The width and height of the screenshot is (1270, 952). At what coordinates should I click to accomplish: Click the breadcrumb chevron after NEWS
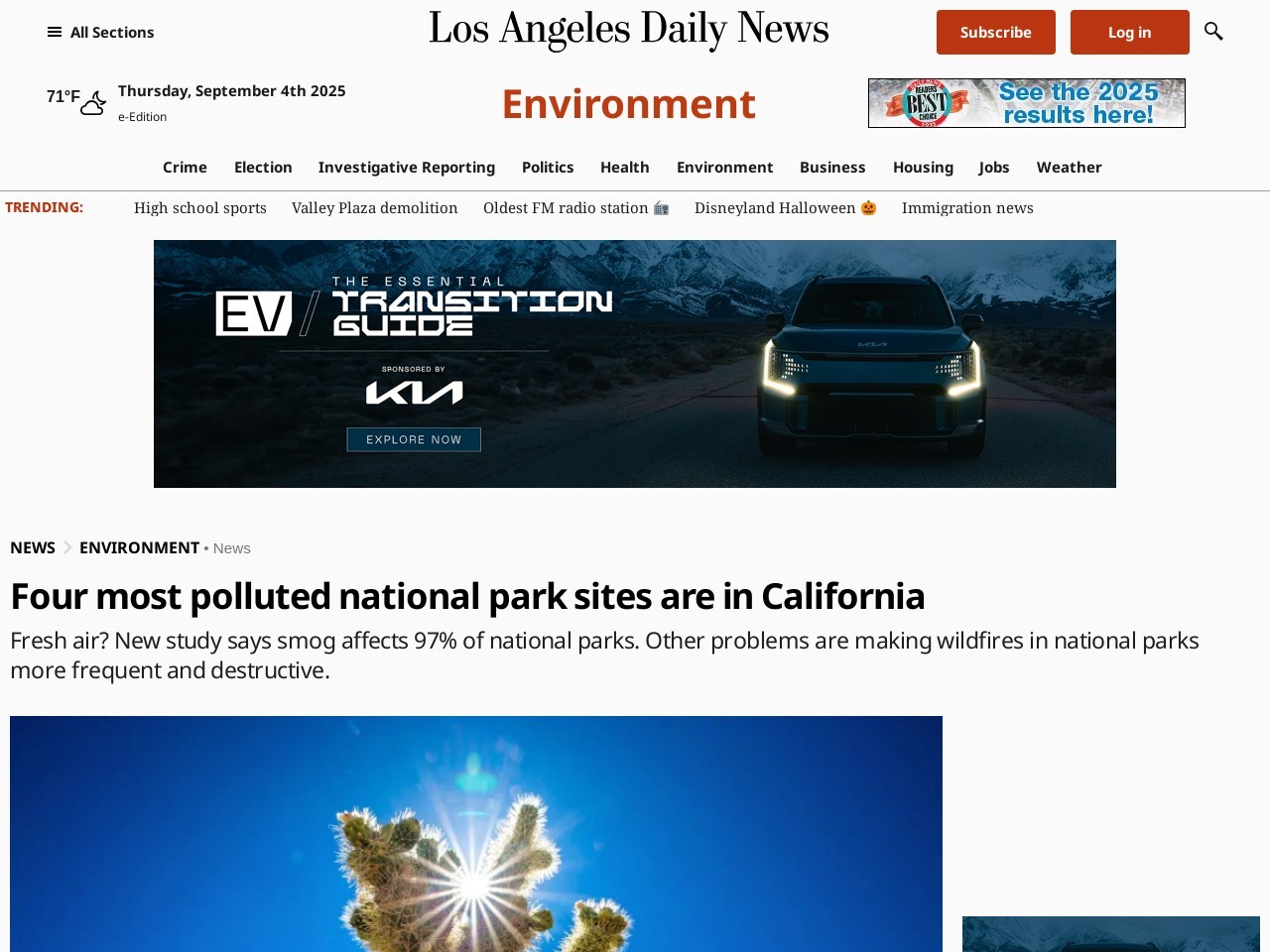(x=67, y=547)
